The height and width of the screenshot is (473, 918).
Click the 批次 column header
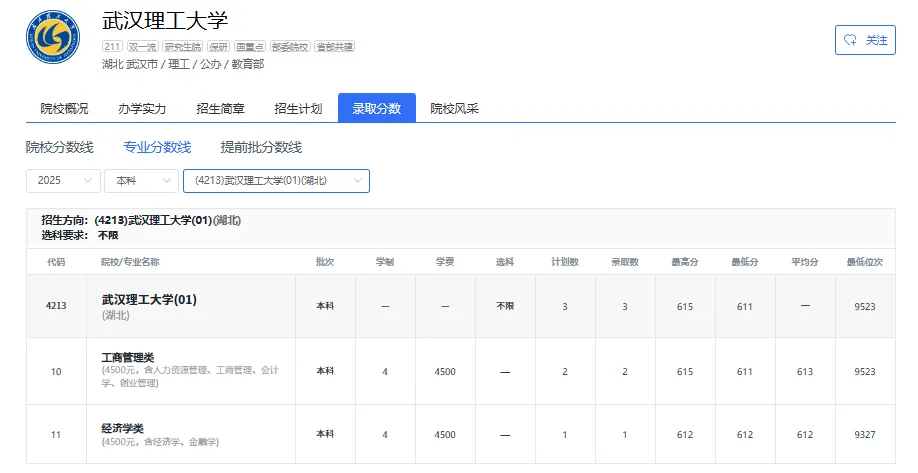[x=325, y=262]
